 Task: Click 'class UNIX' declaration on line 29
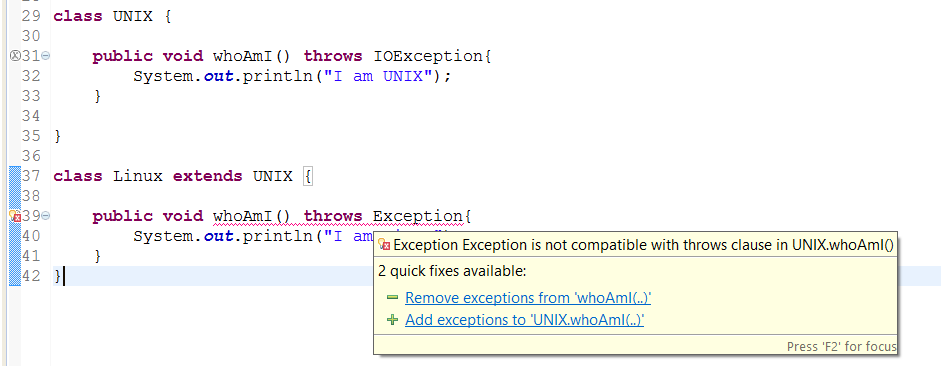pos(103,16)
